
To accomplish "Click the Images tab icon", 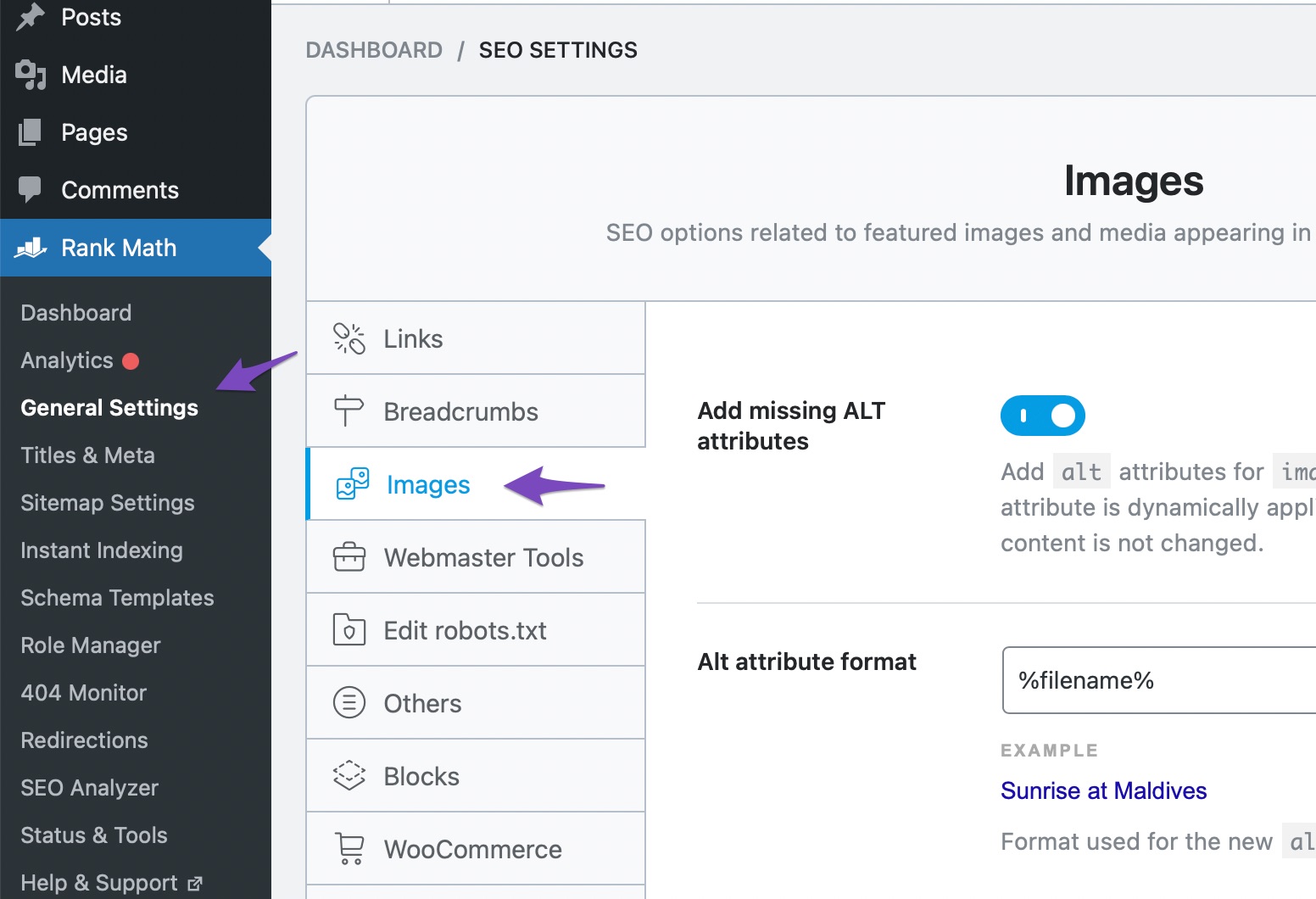I will [353, 484].
